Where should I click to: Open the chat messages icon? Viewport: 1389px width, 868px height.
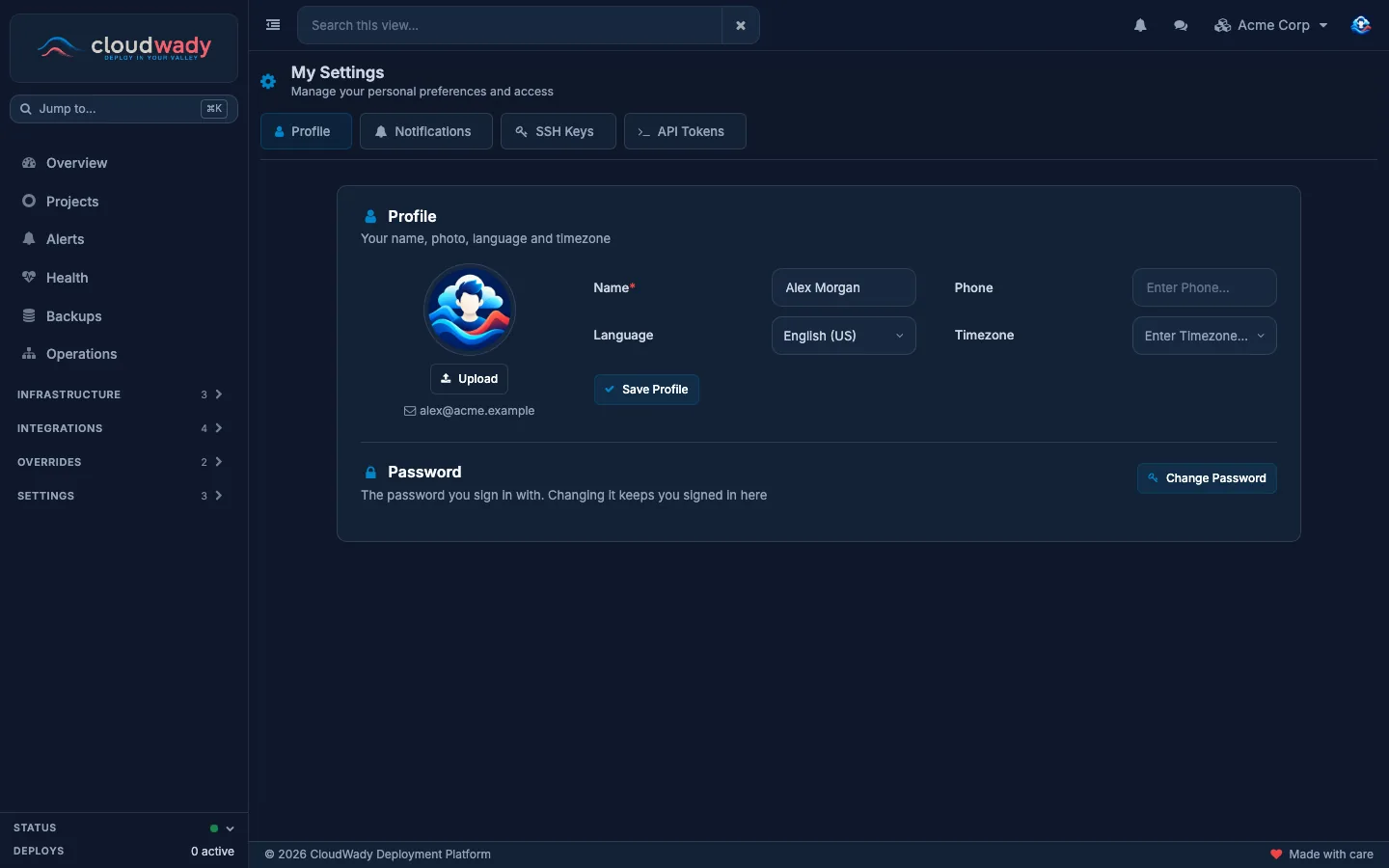point(1181,25)
